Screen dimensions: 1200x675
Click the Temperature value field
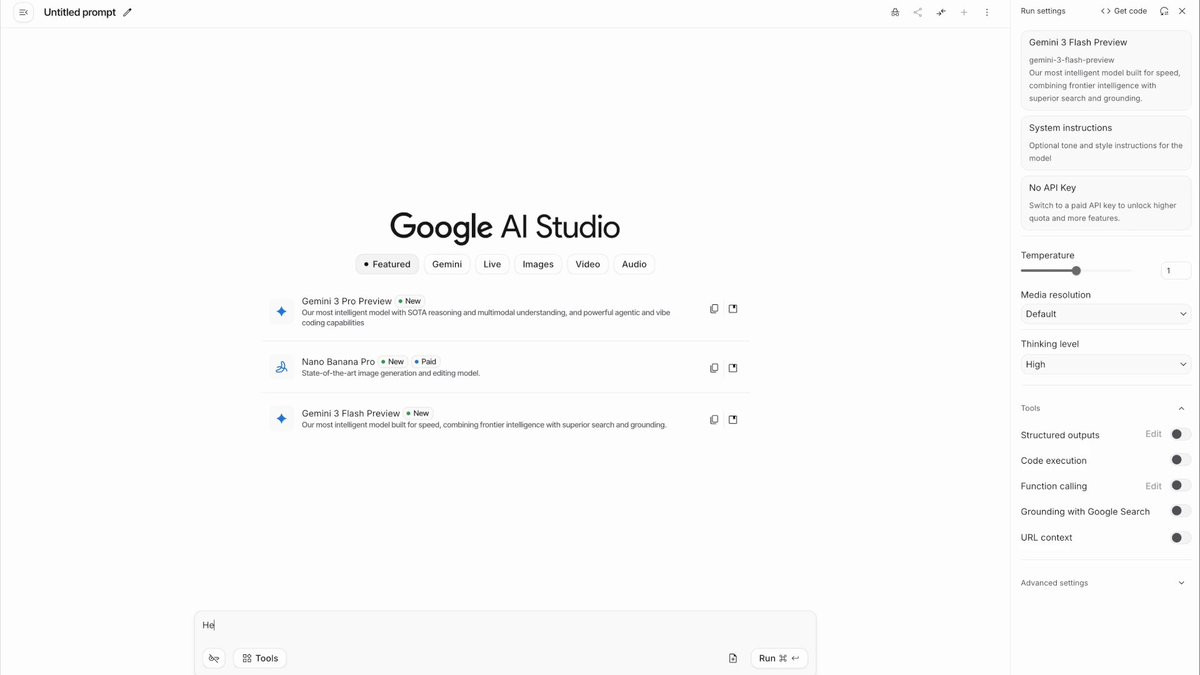(x=1176, y=271)
